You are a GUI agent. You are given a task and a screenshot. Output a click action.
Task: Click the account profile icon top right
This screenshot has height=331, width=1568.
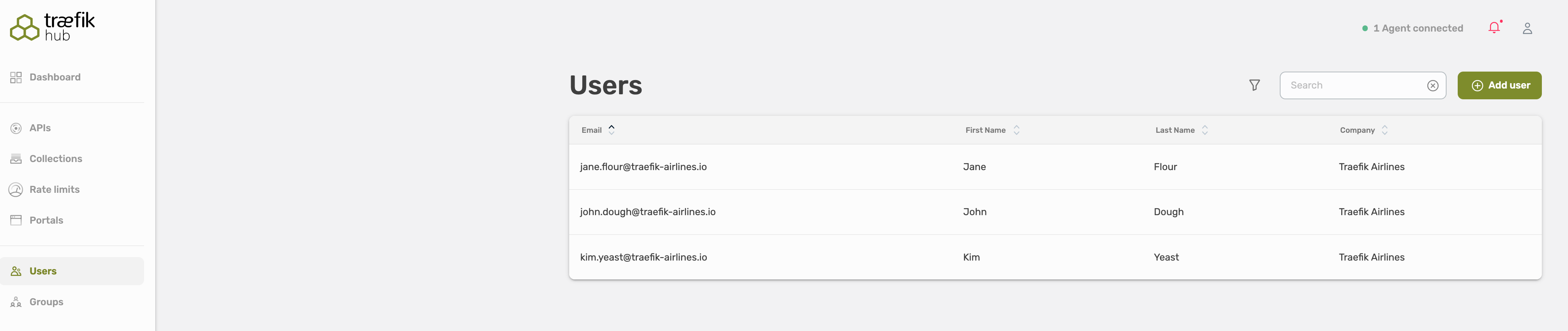pos(1527,28)
